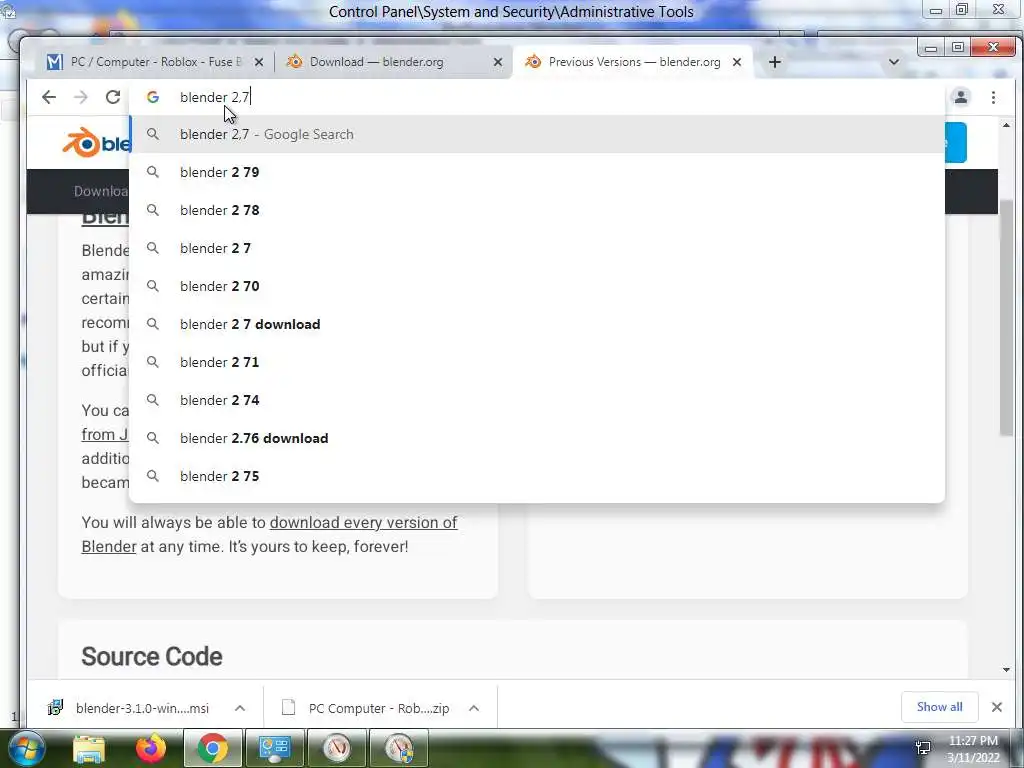
Task: Switch to PC / Computer - Roblox tab
Action: pyautogui.click(x=155, y=62)
